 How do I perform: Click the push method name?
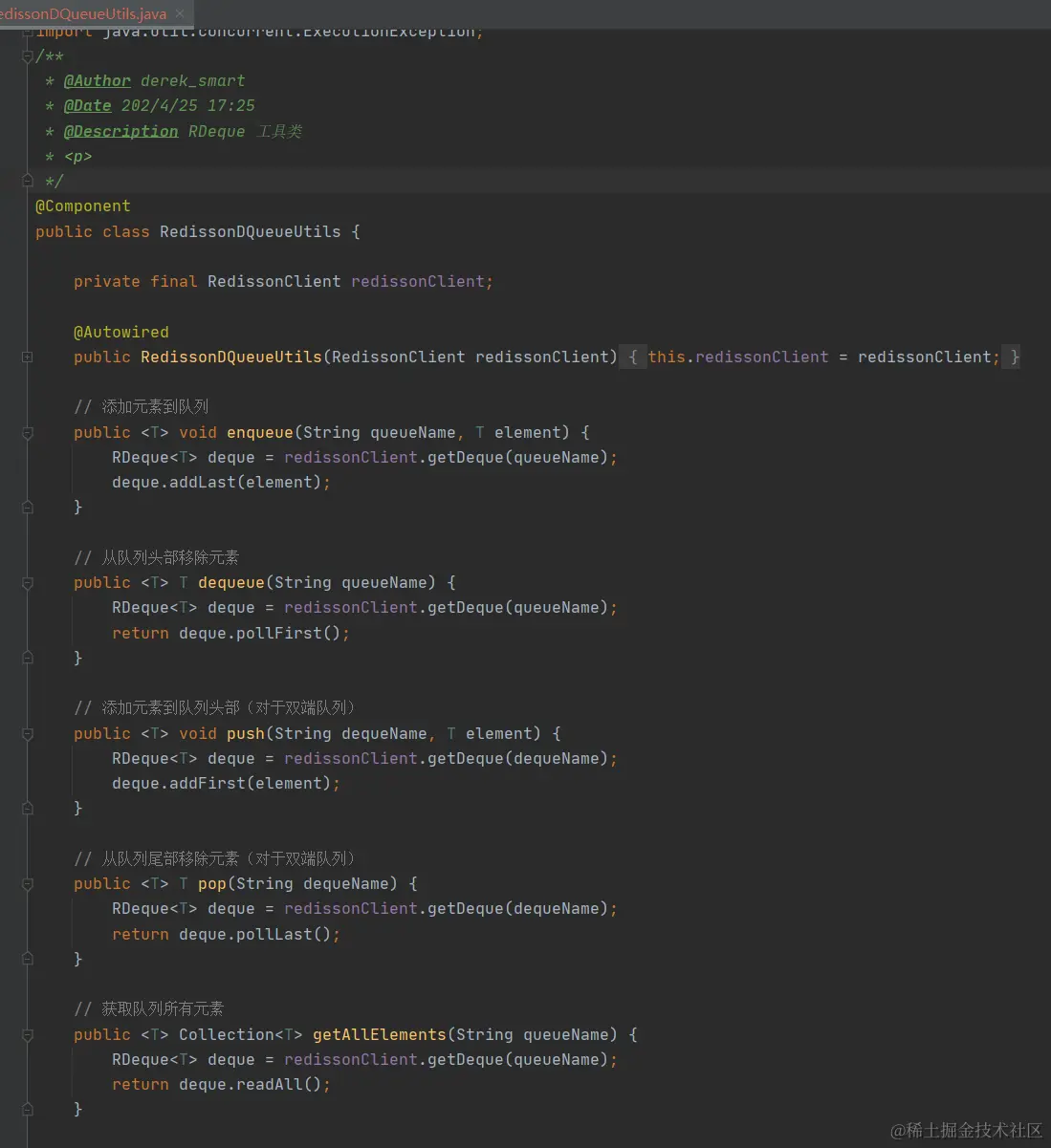pyautogui.click(x=246, y=733)
